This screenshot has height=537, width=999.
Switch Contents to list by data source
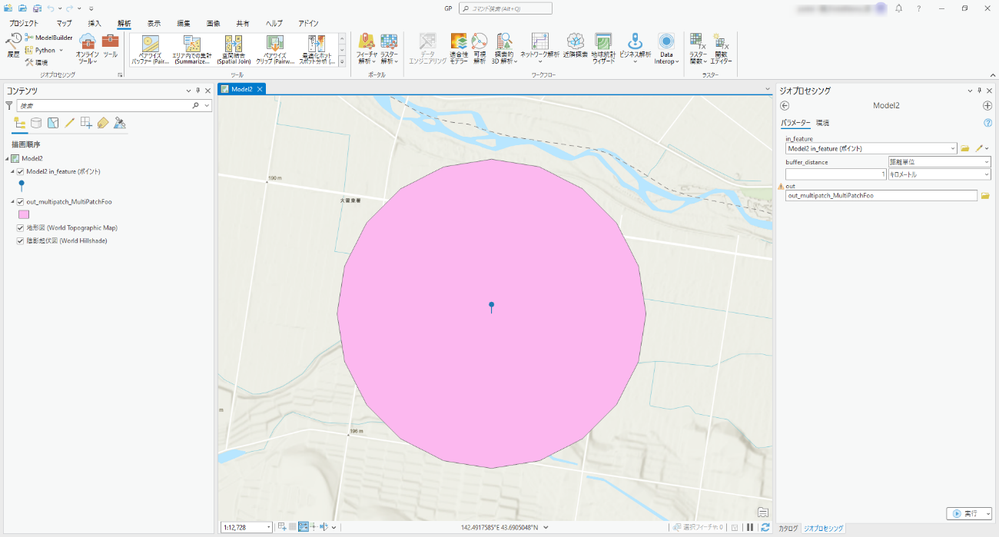click(x=36, y=123)
